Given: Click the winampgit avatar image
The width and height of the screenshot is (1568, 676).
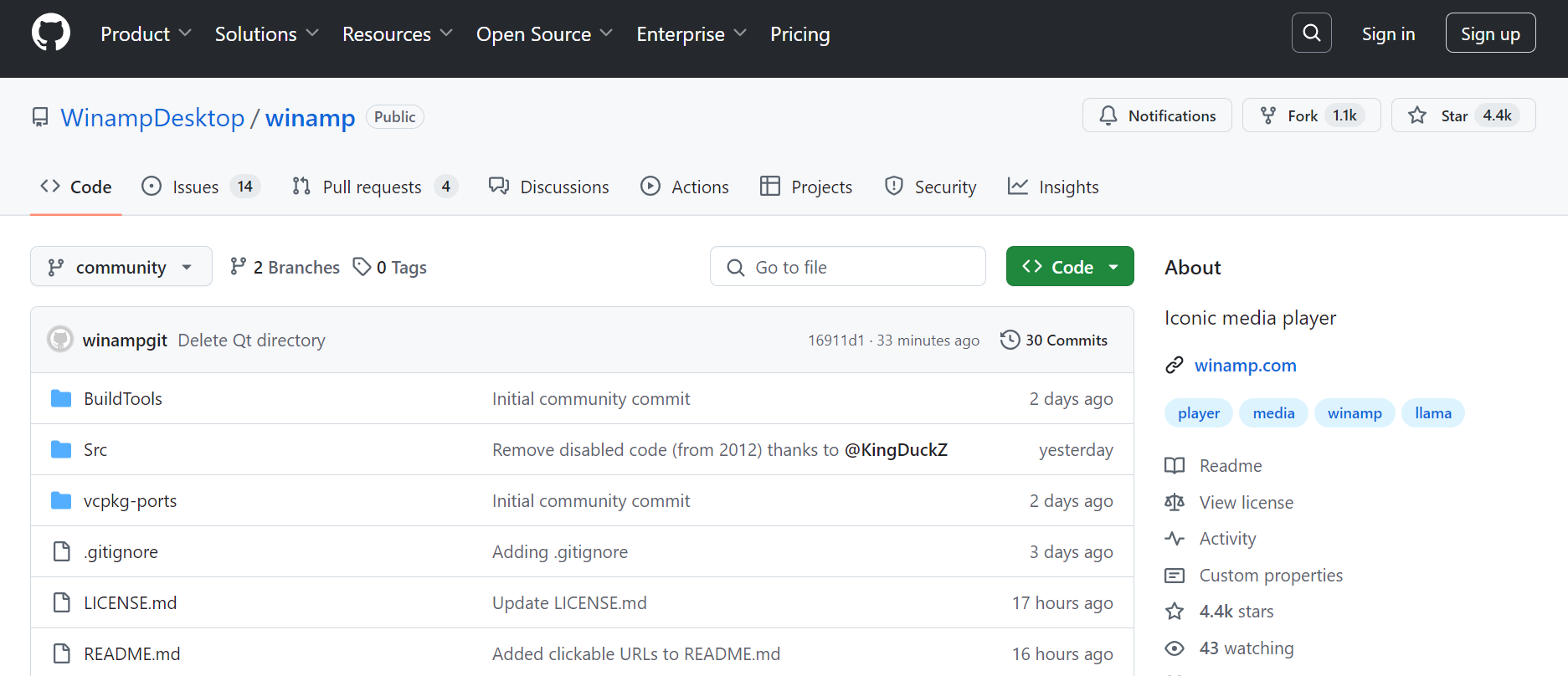Looking at the screenshot, I should 60,339.
